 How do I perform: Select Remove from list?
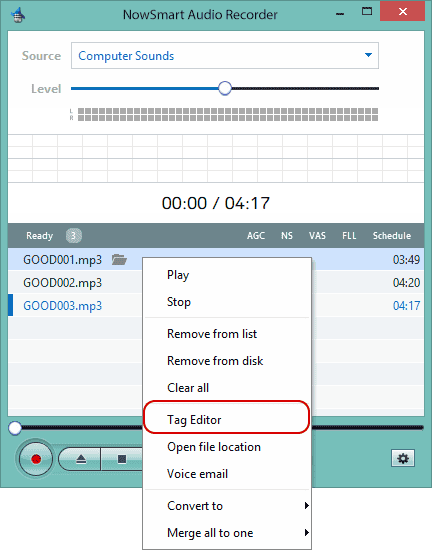pos(227,334)
